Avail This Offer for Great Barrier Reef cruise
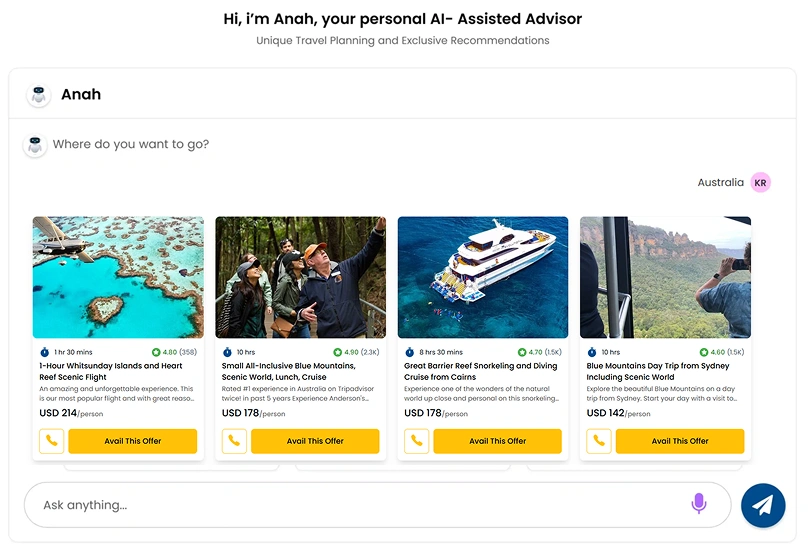This screenshot has height=546, width=808. [497, 441]
